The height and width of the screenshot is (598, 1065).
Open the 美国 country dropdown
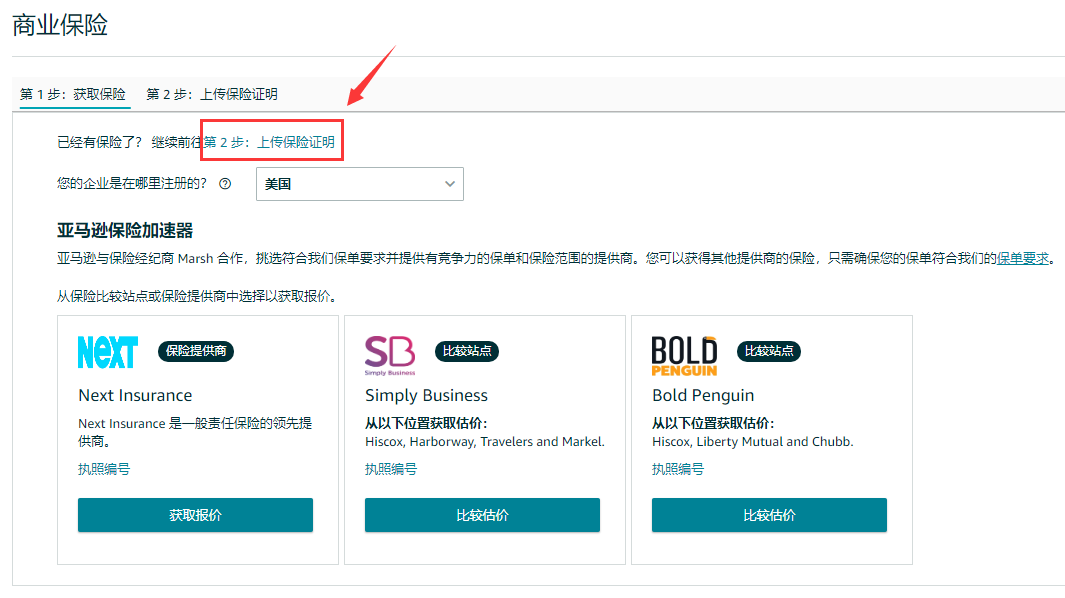360,184
